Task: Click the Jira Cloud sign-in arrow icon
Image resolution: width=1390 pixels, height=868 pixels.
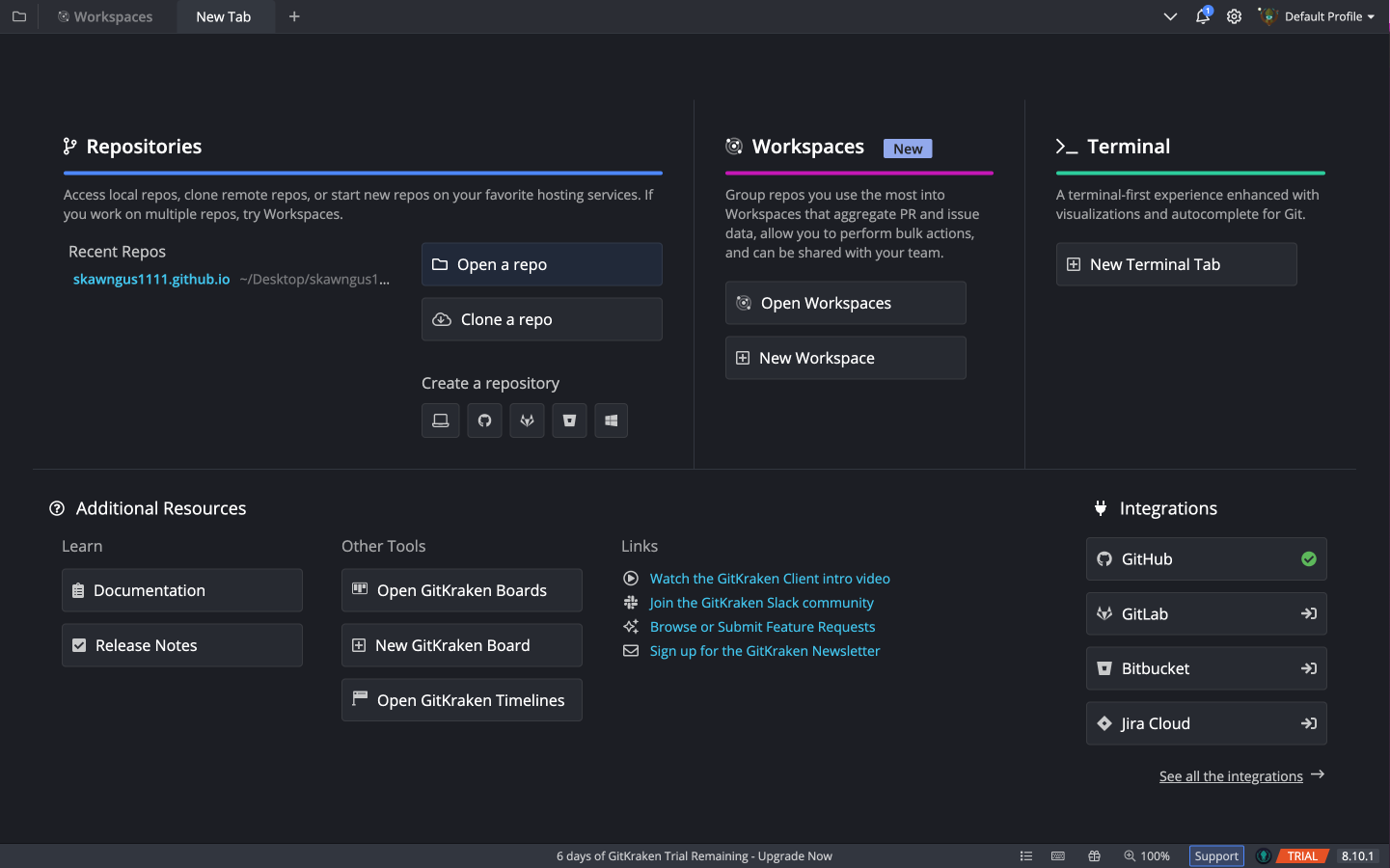Action: tap(1309, 723)
